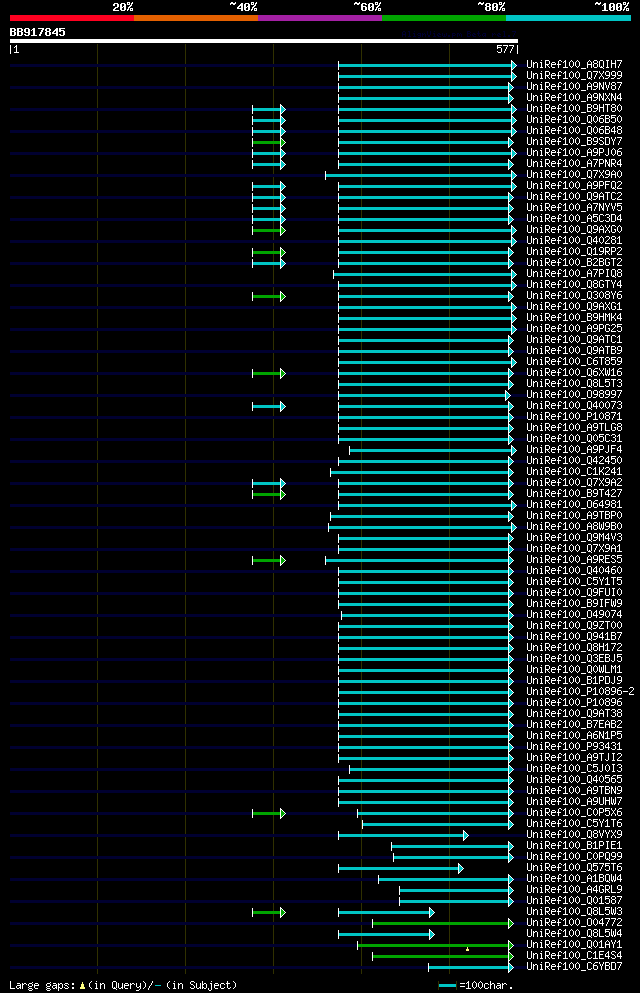Click the orange ~40% identity color segment
This screenshot has width=640, height=993.
(x=196, y=18)
